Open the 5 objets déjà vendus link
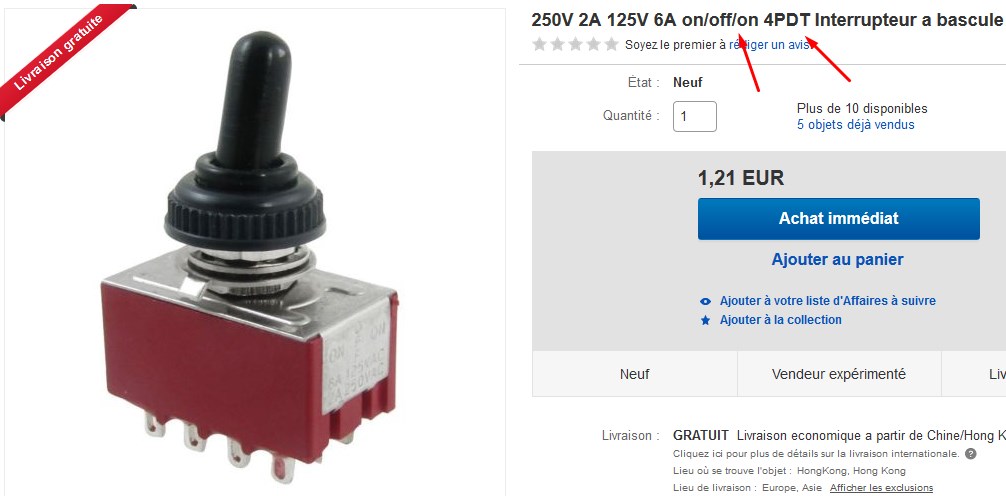 856,125
